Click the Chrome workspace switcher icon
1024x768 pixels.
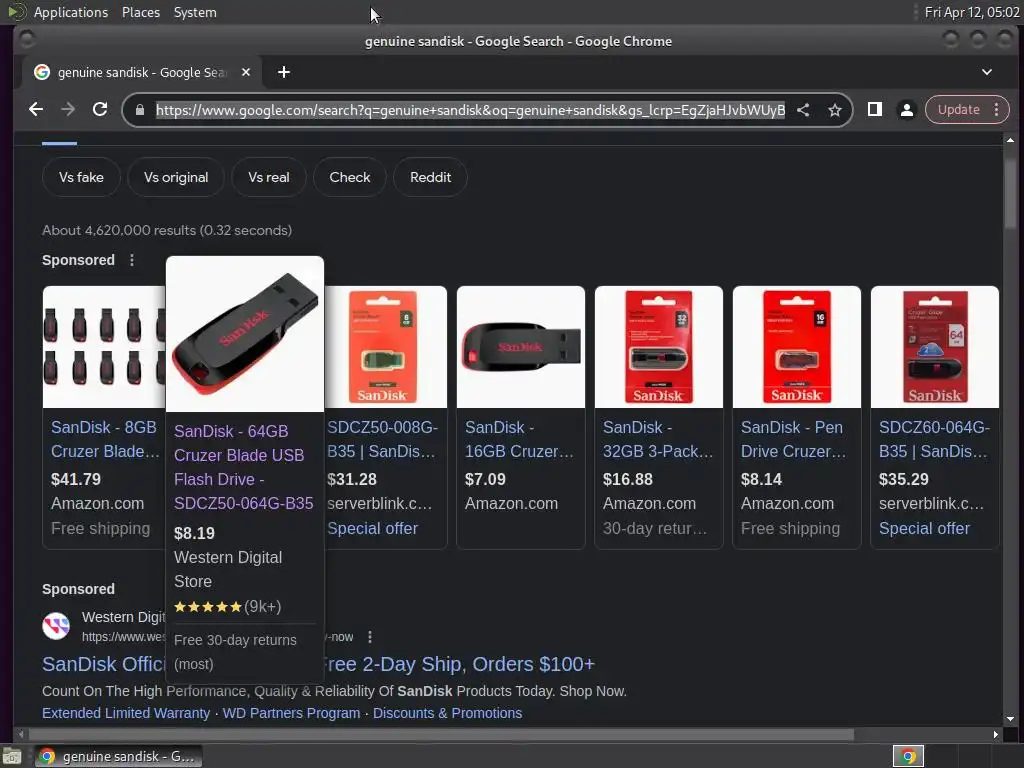click(908, 756)
